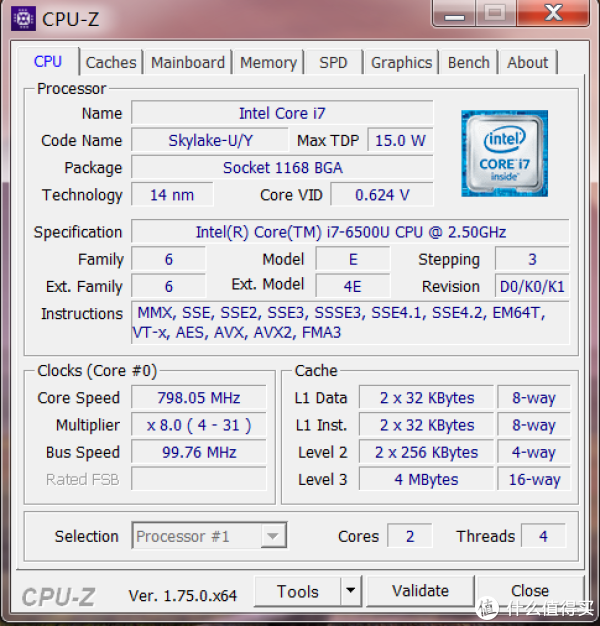This screenshot has height=626, width=600.
Task: Click the Model value 'E'
Action: (x=353, y=259)
